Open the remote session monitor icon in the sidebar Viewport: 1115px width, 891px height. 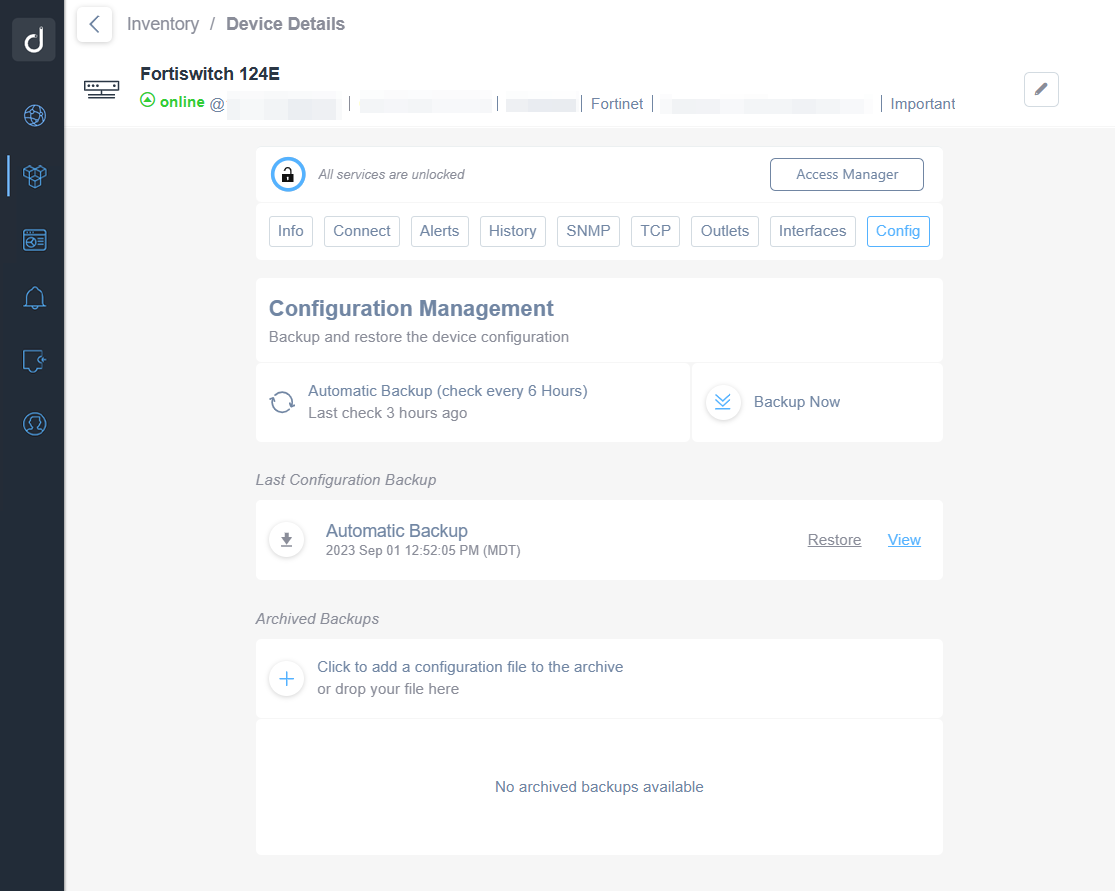(x=34, y=361)
